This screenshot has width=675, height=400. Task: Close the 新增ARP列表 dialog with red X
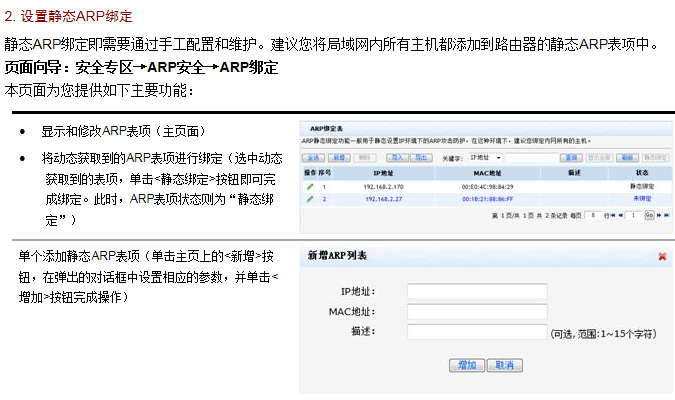[662, 257]
